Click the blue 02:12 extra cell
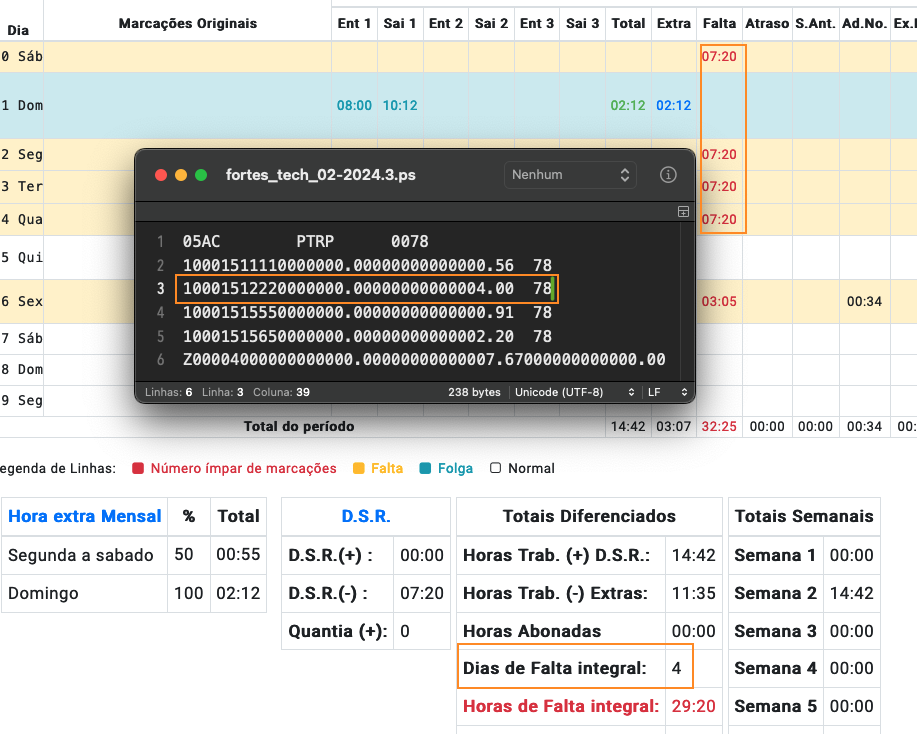This screenshot has height=734, width=917. pos(674,105)
